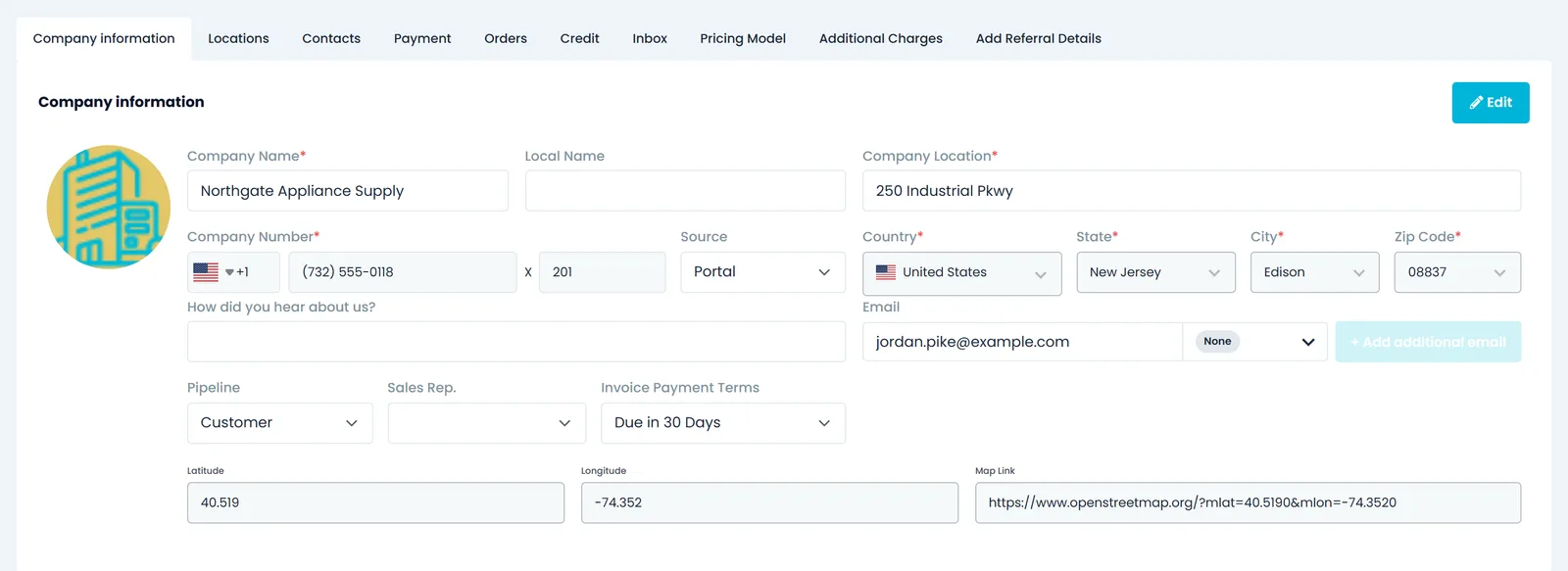Screen dimensions: 1568x571
Task: Click the US flag in phone code selector
Action: point(206,272)
